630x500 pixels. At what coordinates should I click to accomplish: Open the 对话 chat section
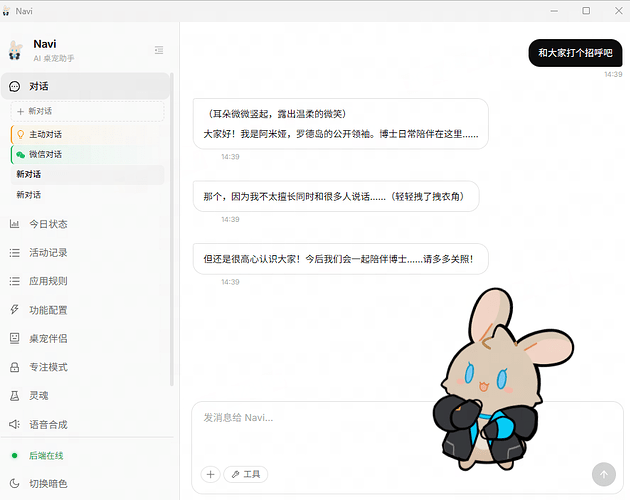coord(85,86)
